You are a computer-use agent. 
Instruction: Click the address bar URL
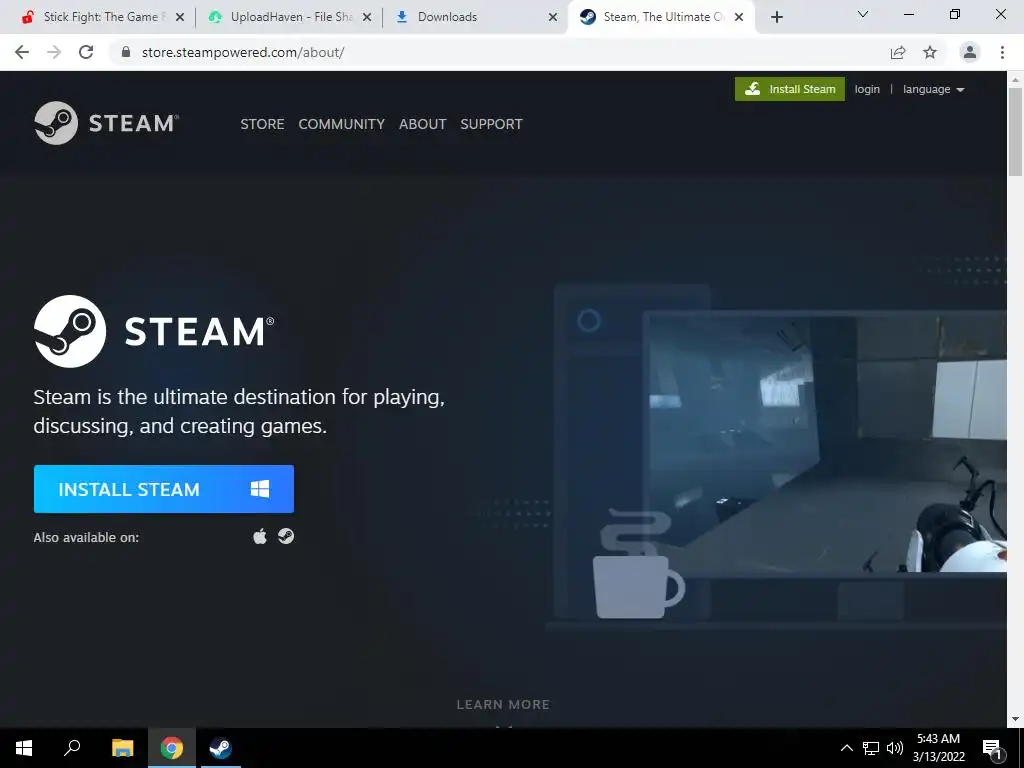click(243, 52)
